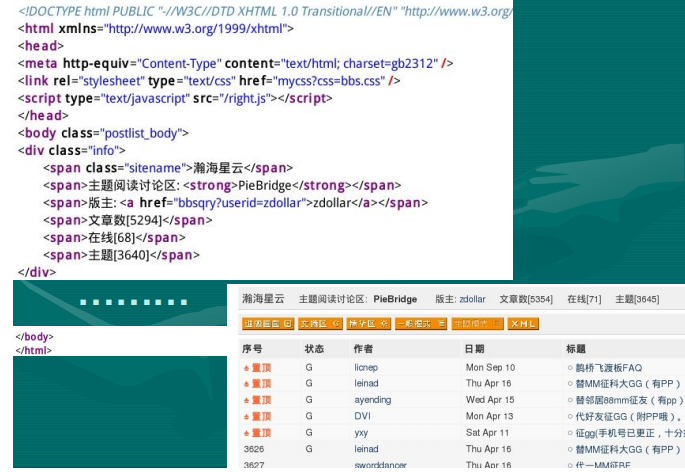
Task: Click date cell Mon Apr 13
Action: [489, 416]
